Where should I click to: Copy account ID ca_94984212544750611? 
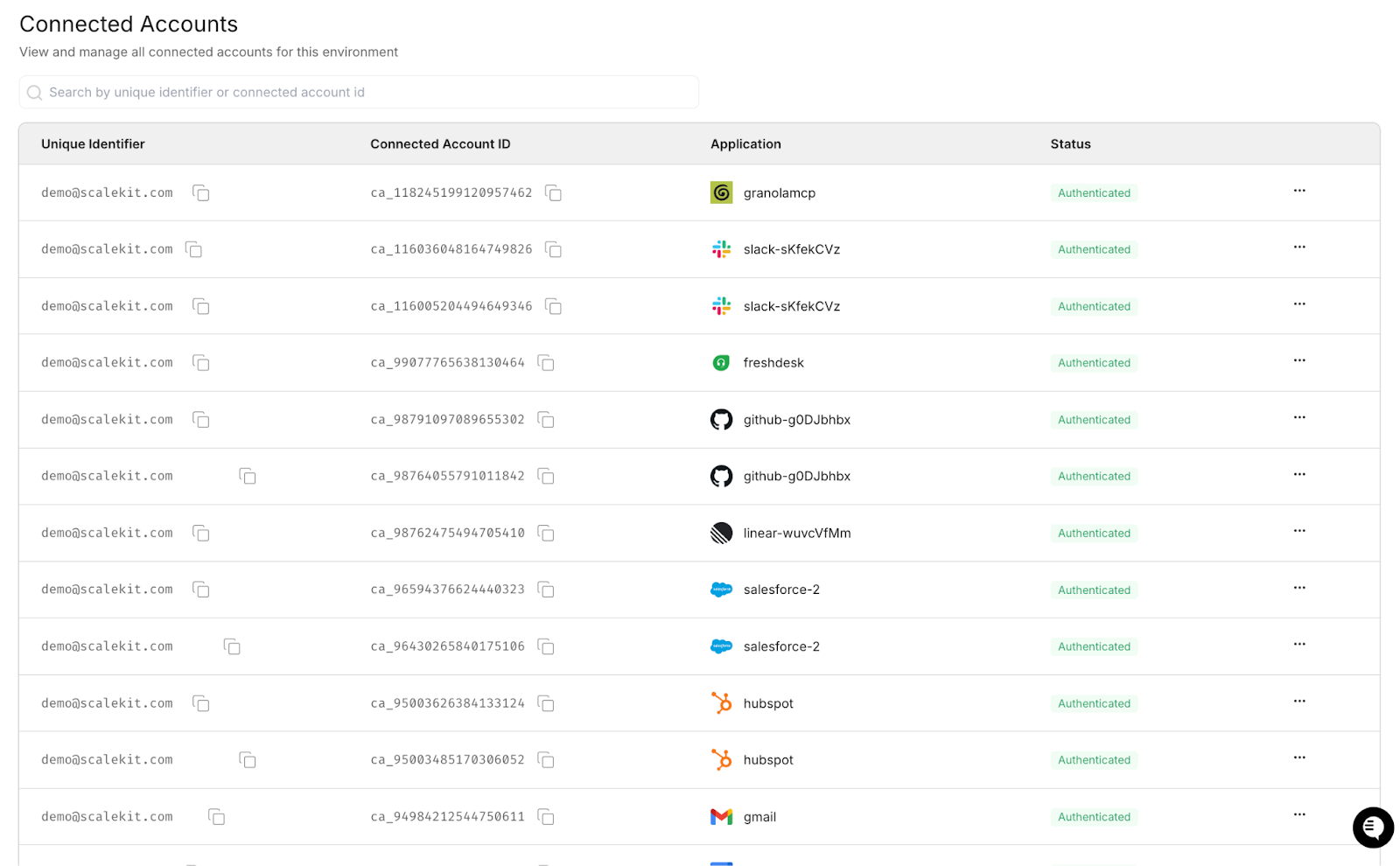[546, 817]
